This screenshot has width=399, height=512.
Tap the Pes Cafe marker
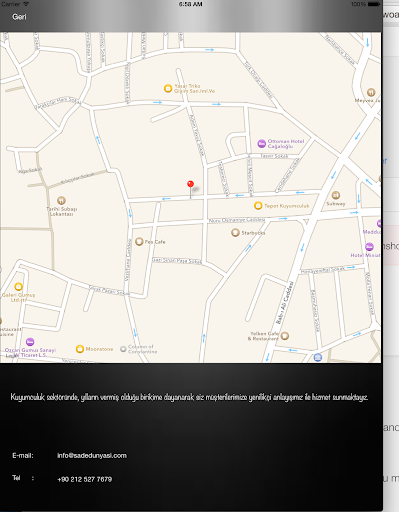click(139, 241)
